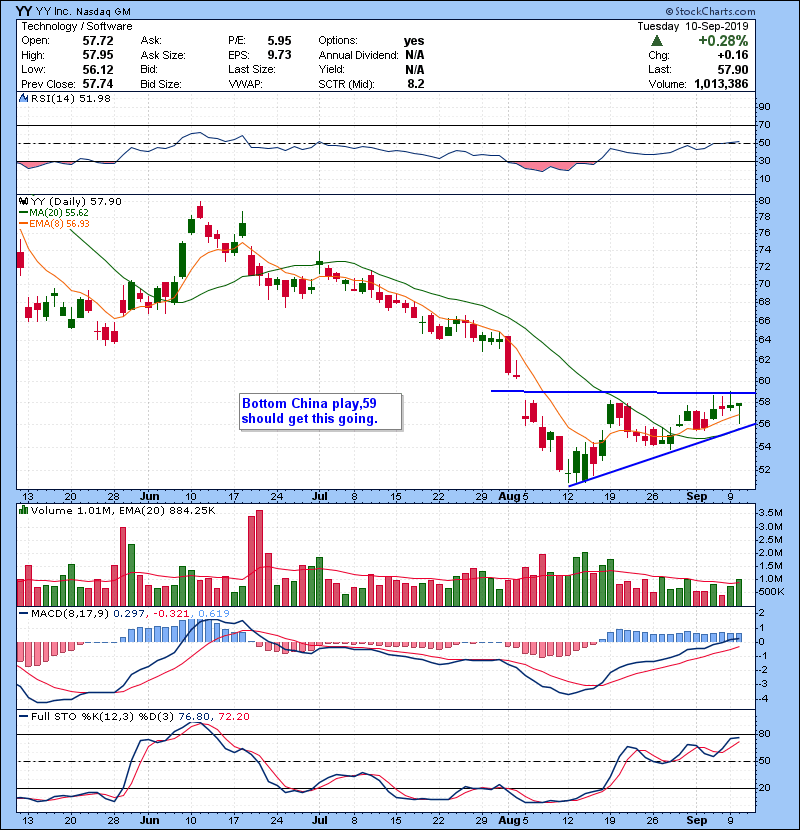Click the Volume value 1,013,386
This screenshot has width=800, height=830.
721,84
